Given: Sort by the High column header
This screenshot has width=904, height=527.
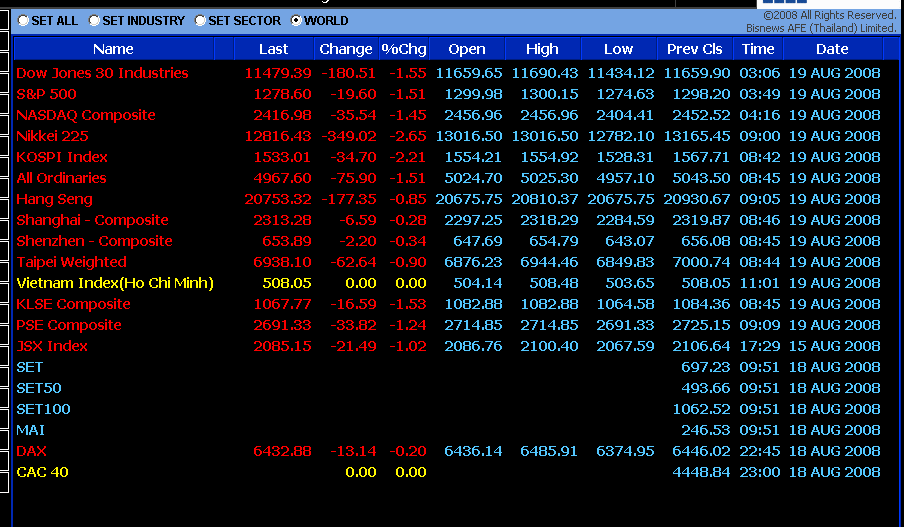Looking at the screenshot, I should (543, 49).
